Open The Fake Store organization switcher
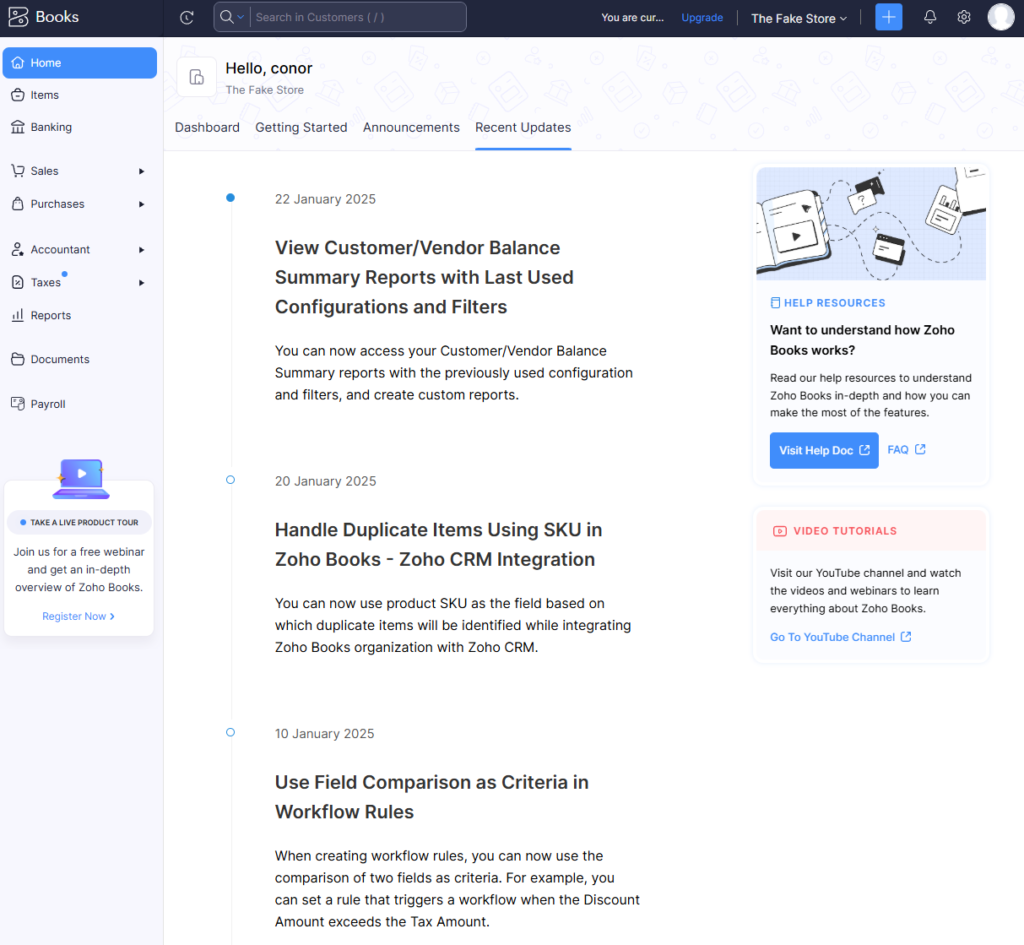The image size is (1024, 945). pyautogui.click(x=798, y=17)
